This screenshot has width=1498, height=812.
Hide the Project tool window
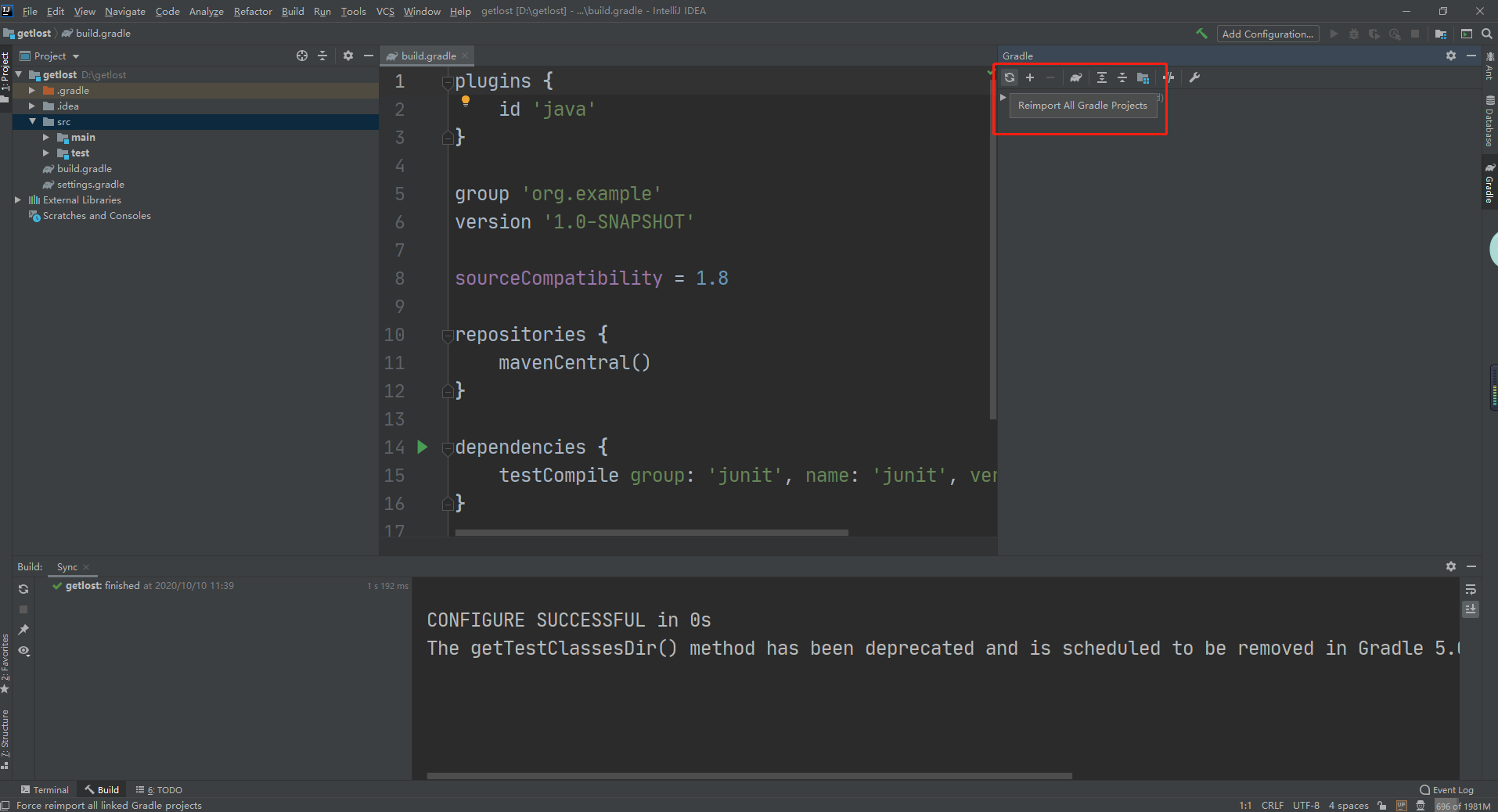[x=369, y=56]
